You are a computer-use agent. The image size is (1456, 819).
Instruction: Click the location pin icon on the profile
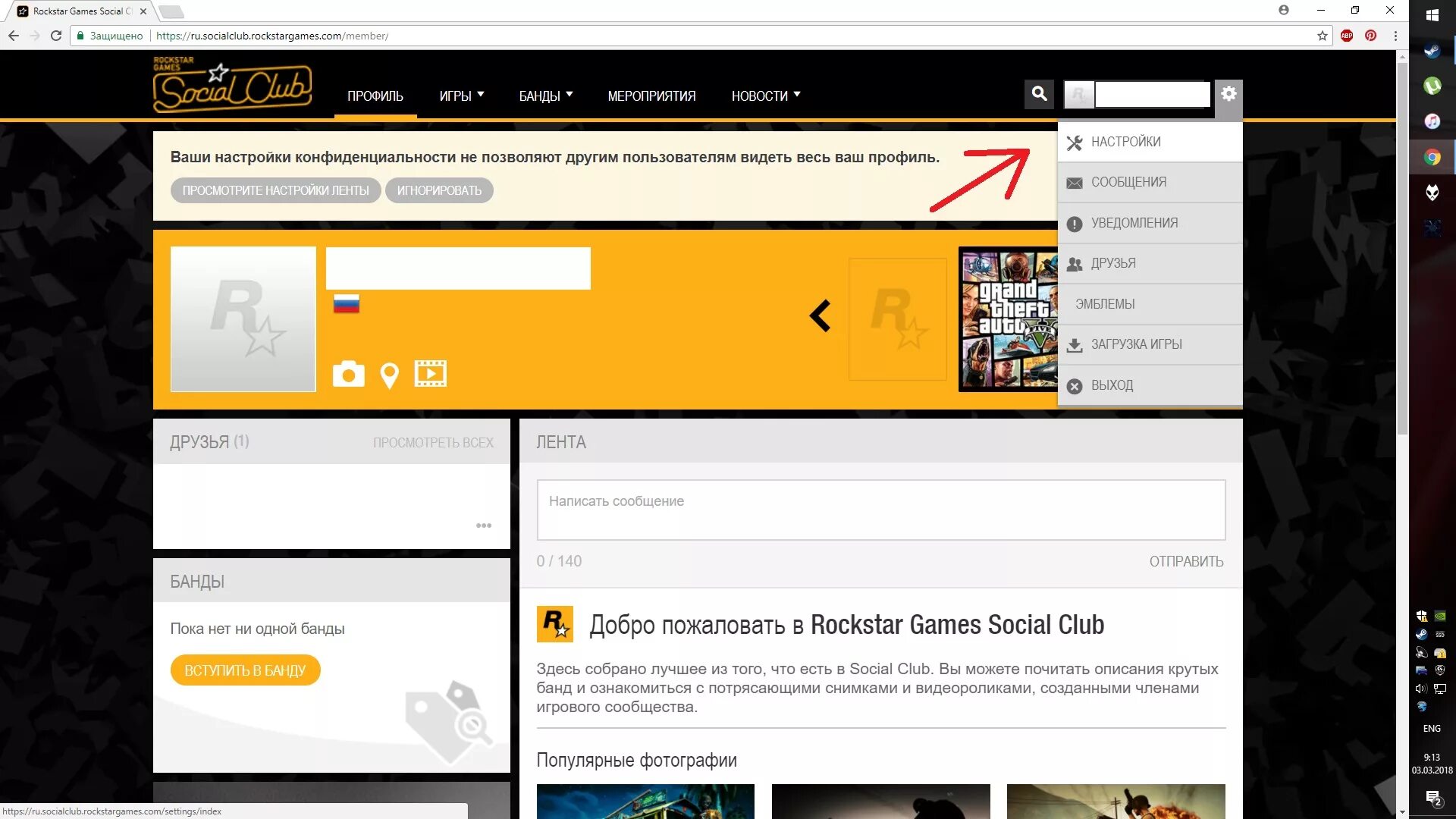click(389, 375)
